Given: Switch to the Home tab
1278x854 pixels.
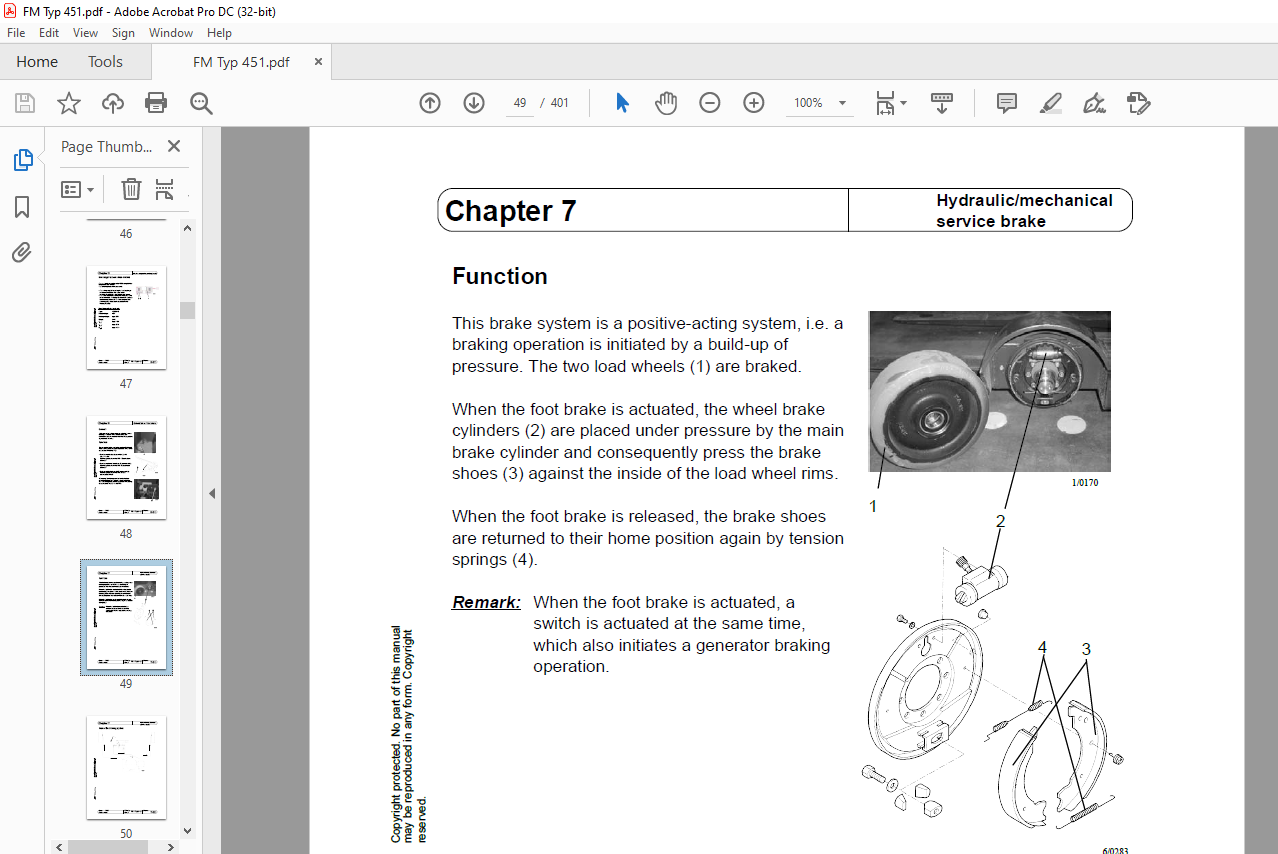Looking at the screenshot, I should [x=37, y=62].
